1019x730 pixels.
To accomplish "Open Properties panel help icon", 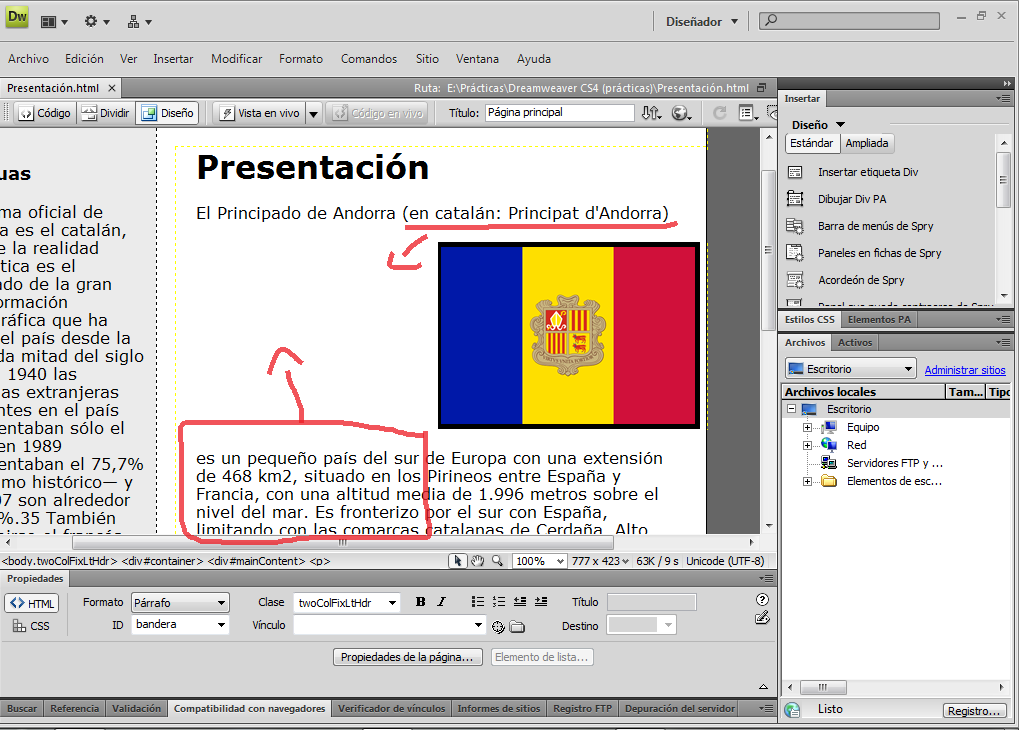I will pos(762,599).
